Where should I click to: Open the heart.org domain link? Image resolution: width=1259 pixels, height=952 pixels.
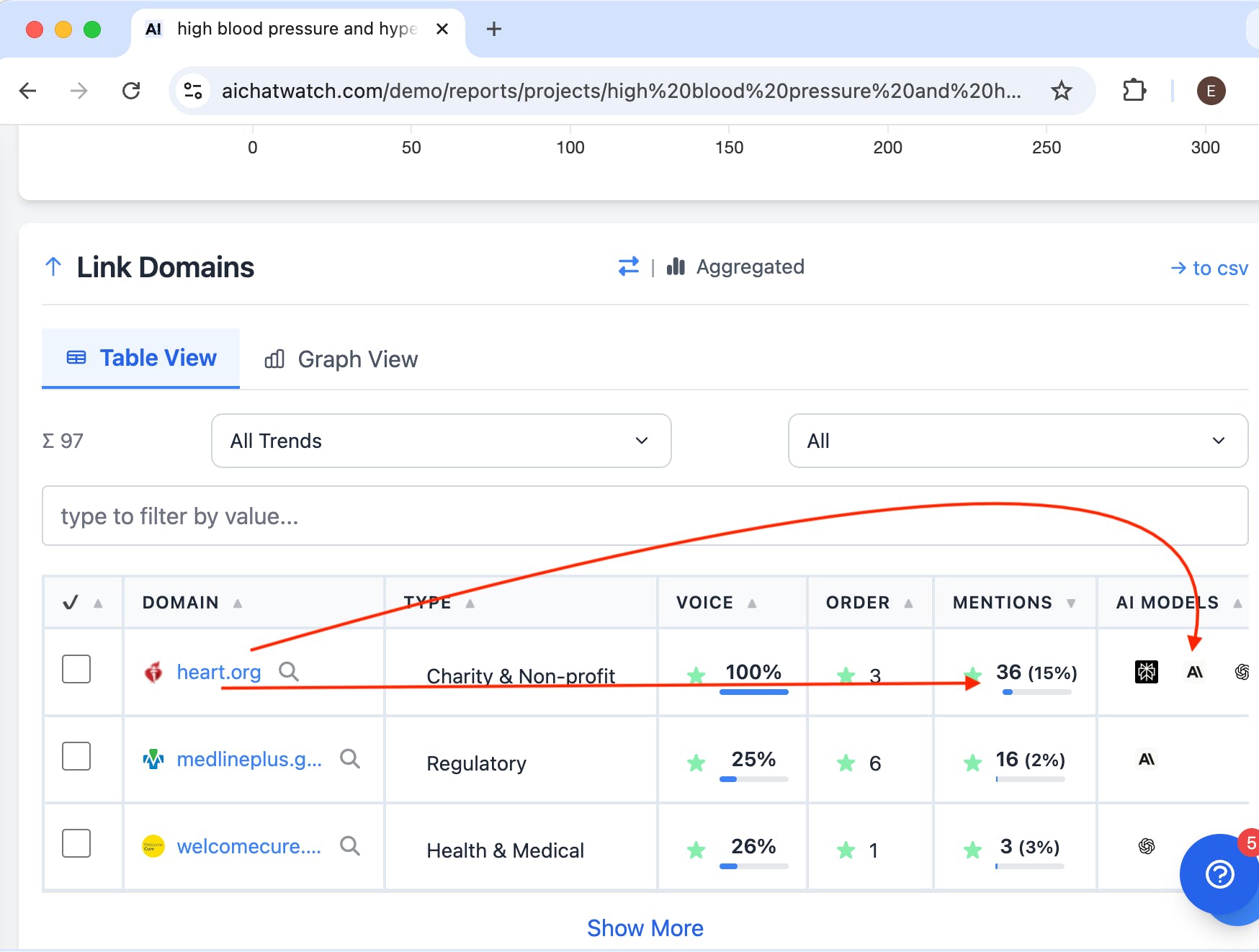pyautogui.click(x=219, y=672)
